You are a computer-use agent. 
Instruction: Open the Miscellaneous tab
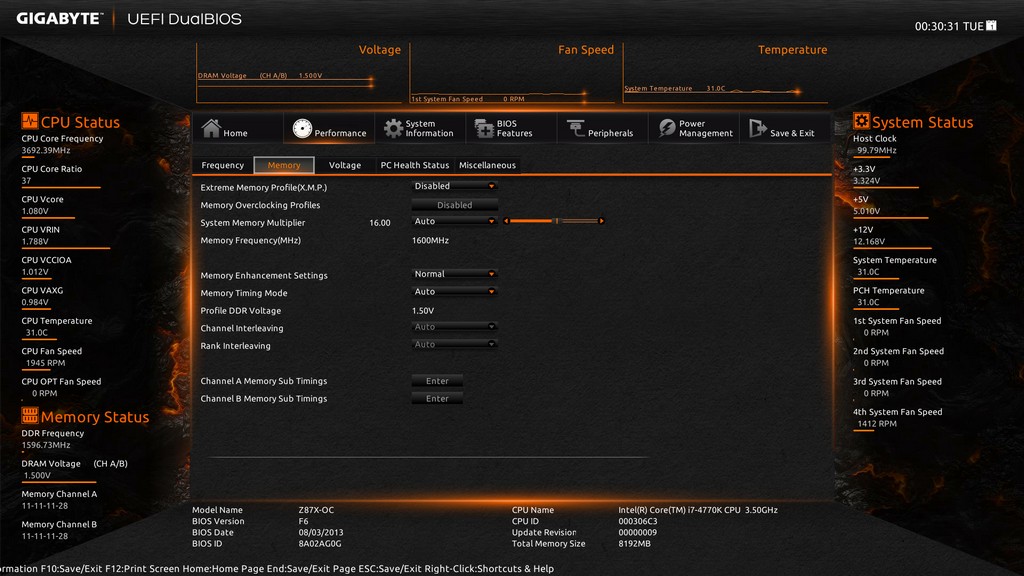coord(487,165)
